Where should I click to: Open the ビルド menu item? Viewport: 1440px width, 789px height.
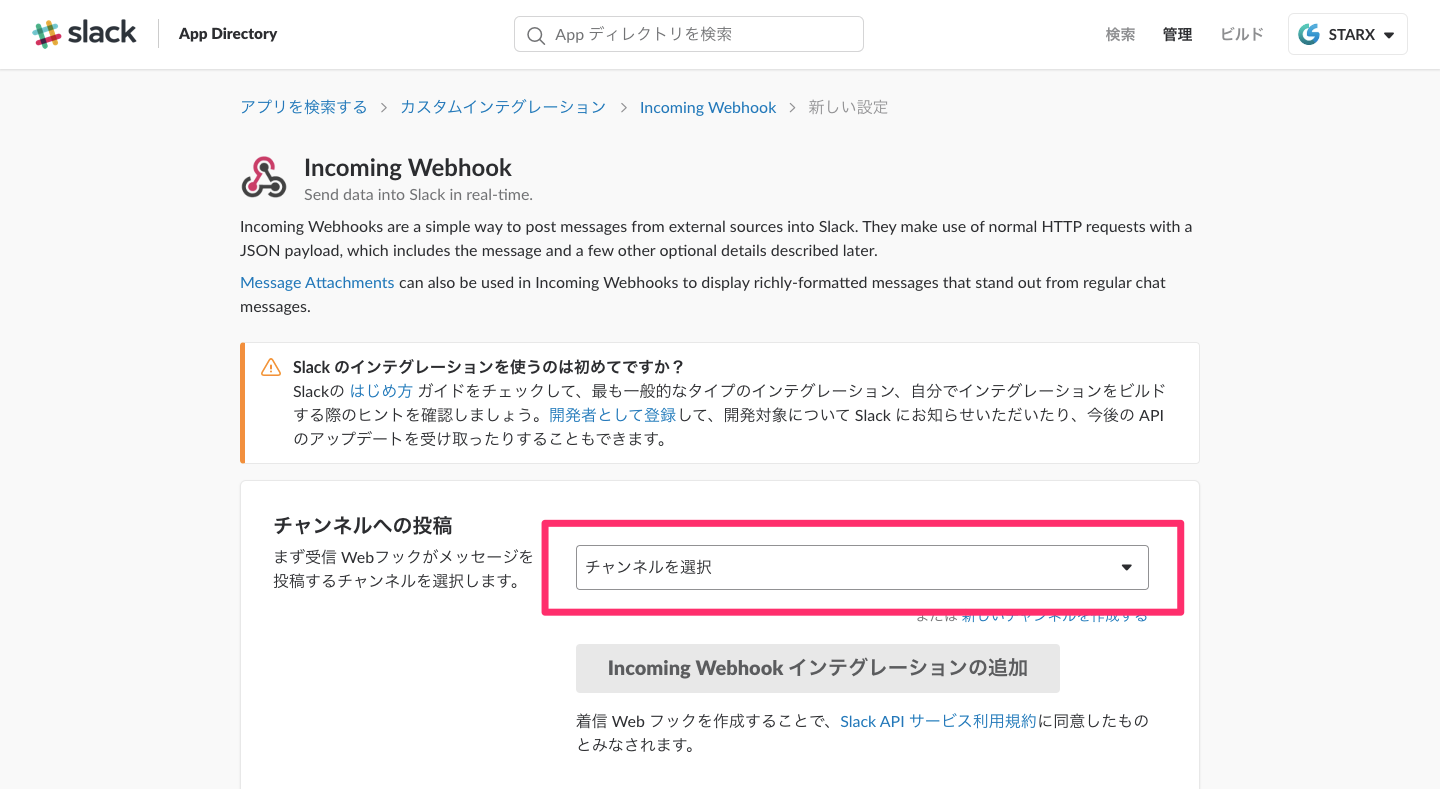click(1242, 34)
